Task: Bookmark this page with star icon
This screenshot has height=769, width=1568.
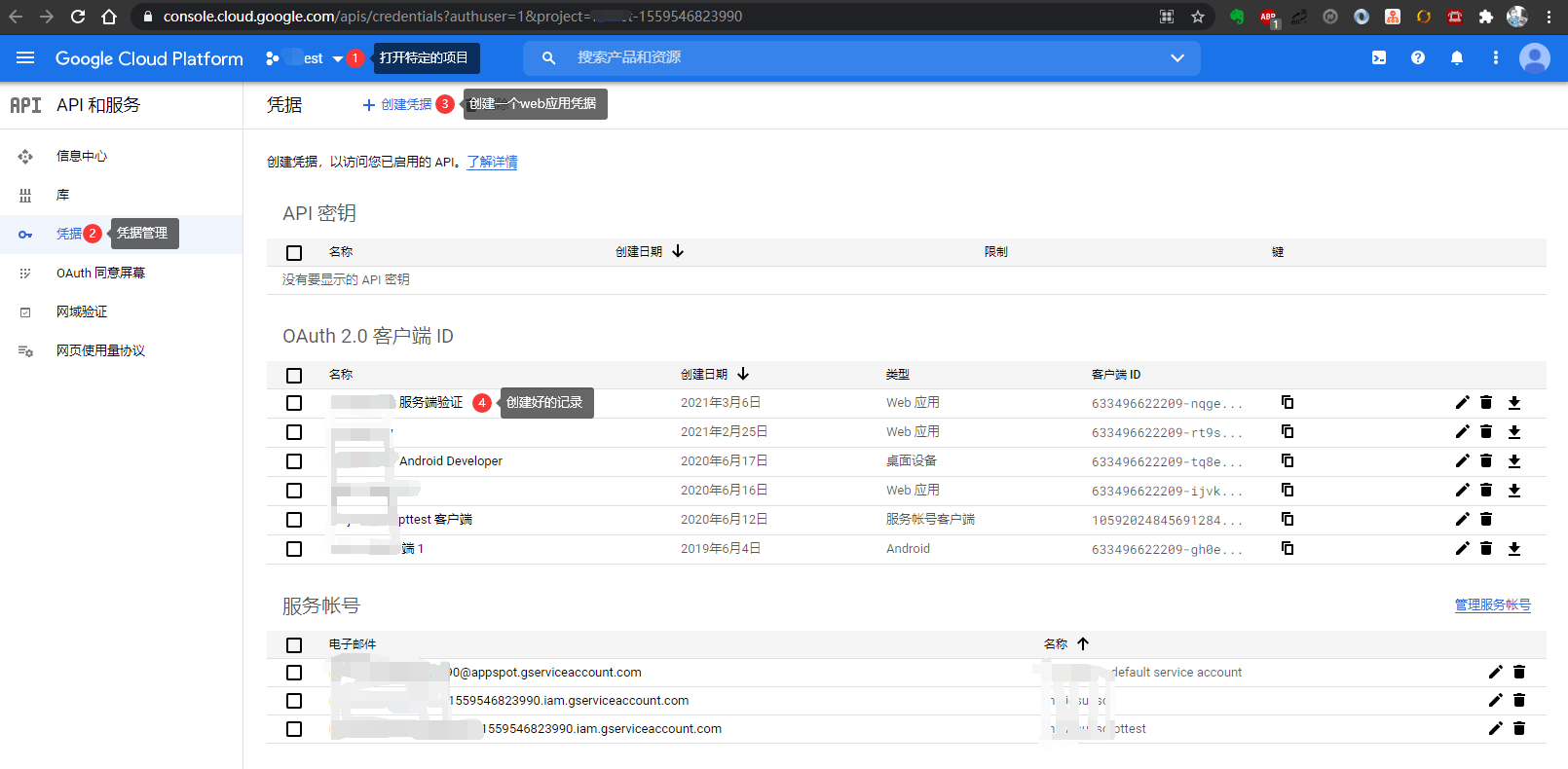Action: click(x=1198, y=17)
